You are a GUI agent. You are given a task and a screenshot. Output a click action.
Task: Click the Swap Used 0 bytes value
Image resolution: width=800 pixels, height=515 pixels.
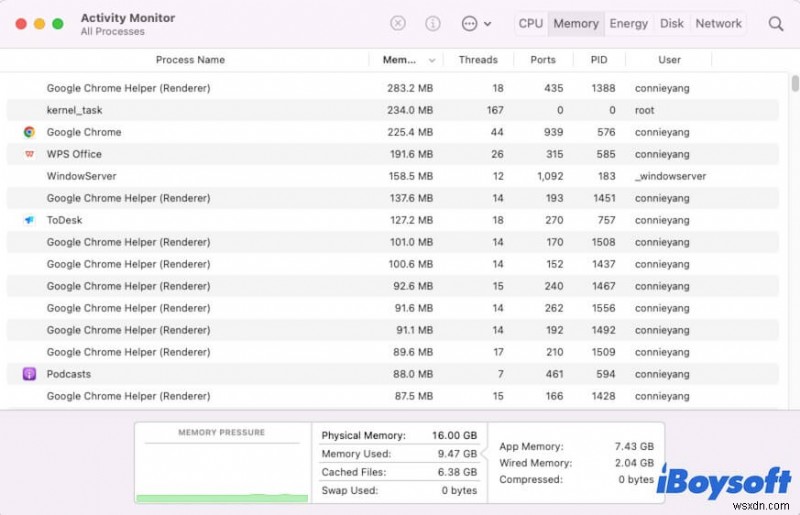(x=459, y=491)
